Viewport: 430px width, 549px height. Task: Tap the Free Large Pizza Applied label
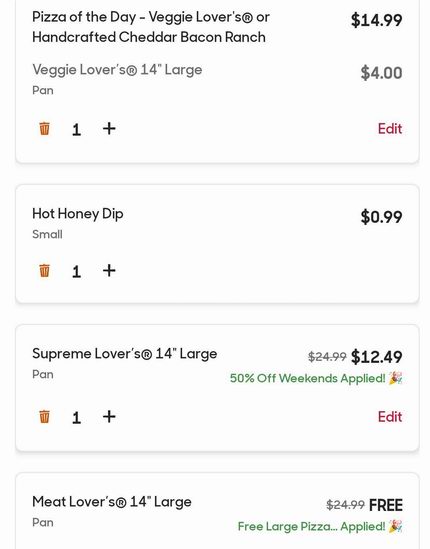320,526
